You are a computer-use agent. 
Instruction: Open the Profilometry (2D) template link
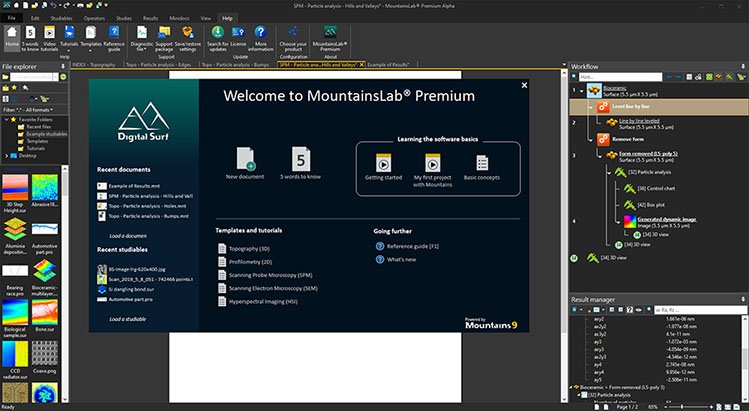coord(250,262)
